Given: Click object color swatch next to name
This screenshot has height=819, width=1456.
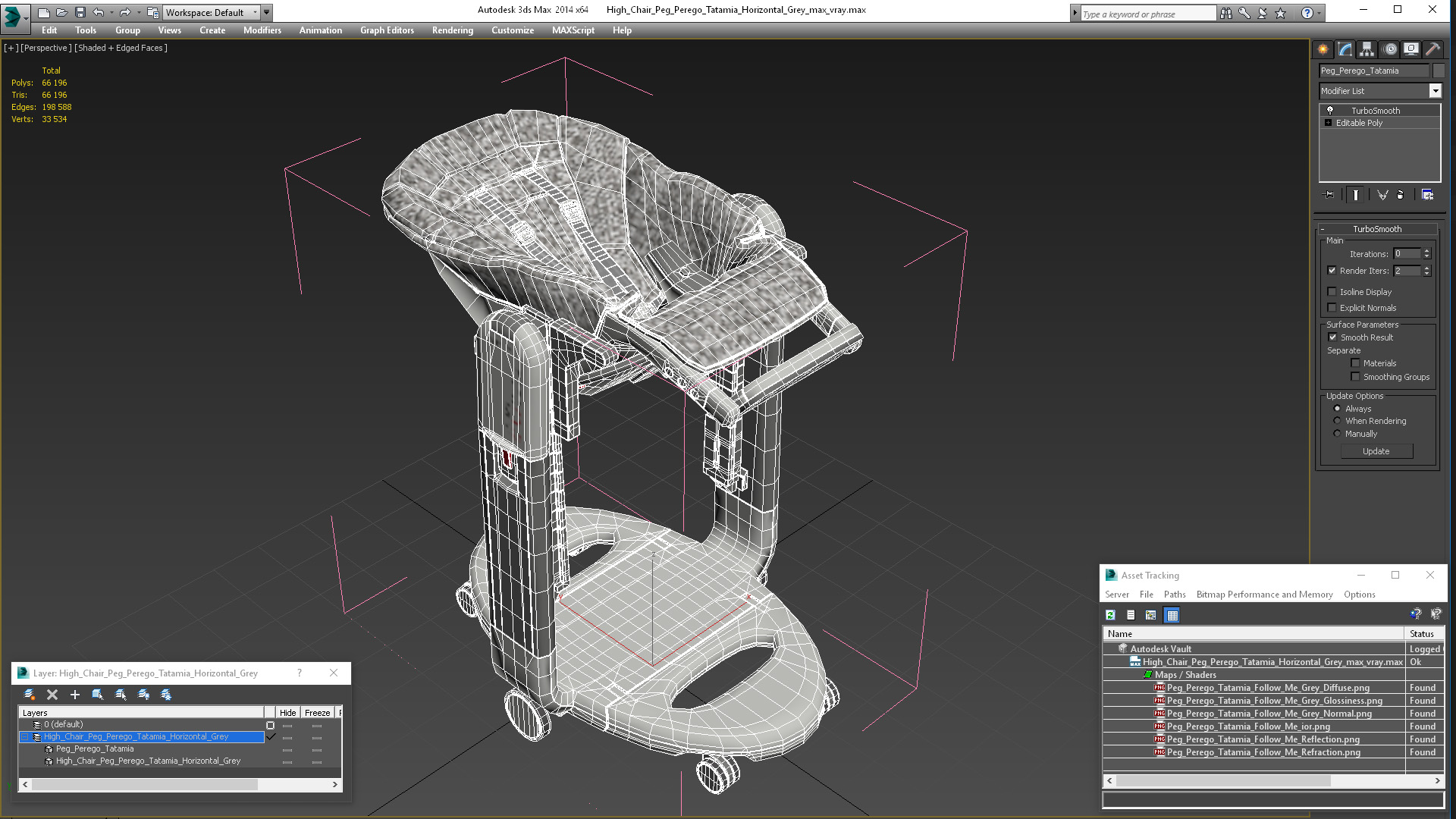Looking at the screenshot, I should click(1438, 71).
